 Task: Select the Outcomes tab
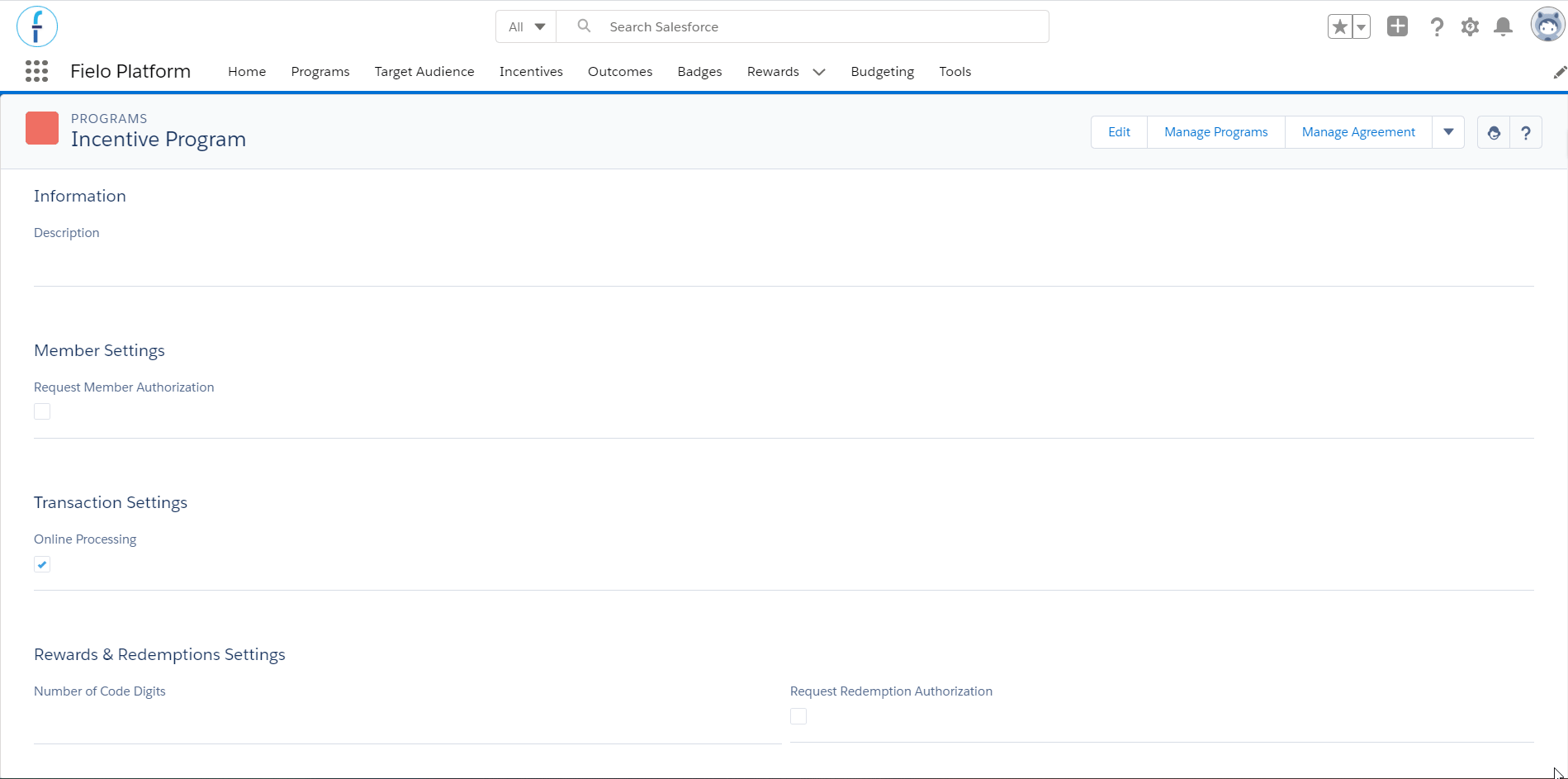(x=620, y=72)
